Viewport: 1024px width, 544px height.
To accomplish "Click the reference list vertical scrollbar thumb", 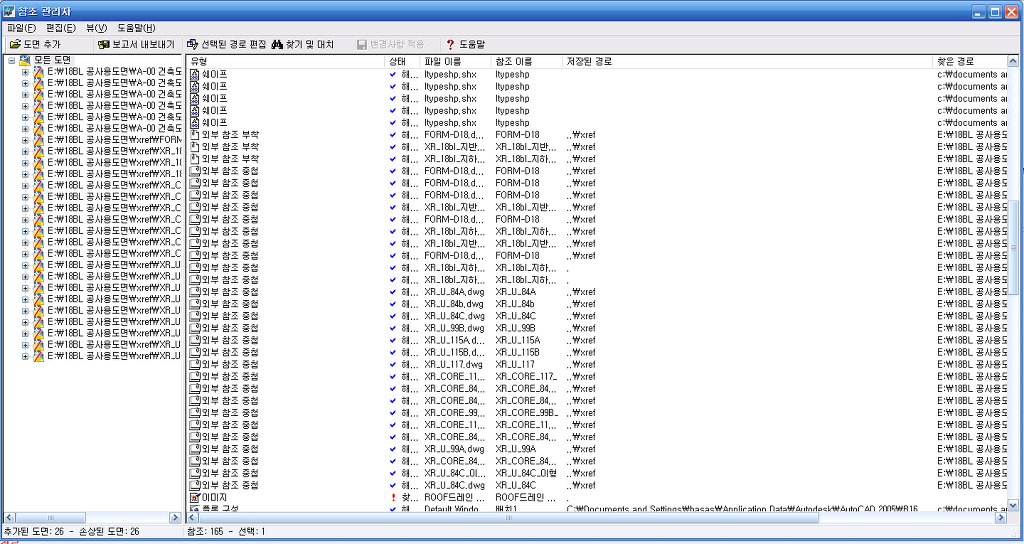I will point(1013,246).
